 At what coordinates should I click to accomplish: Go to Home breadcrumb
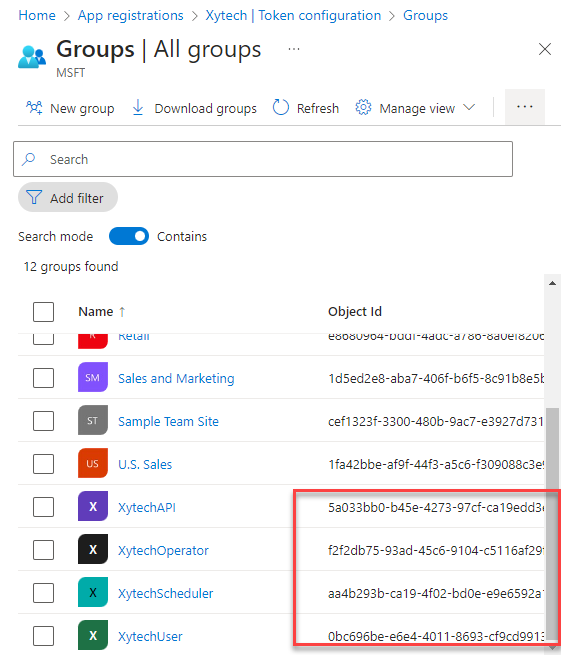tap(37, 15)
